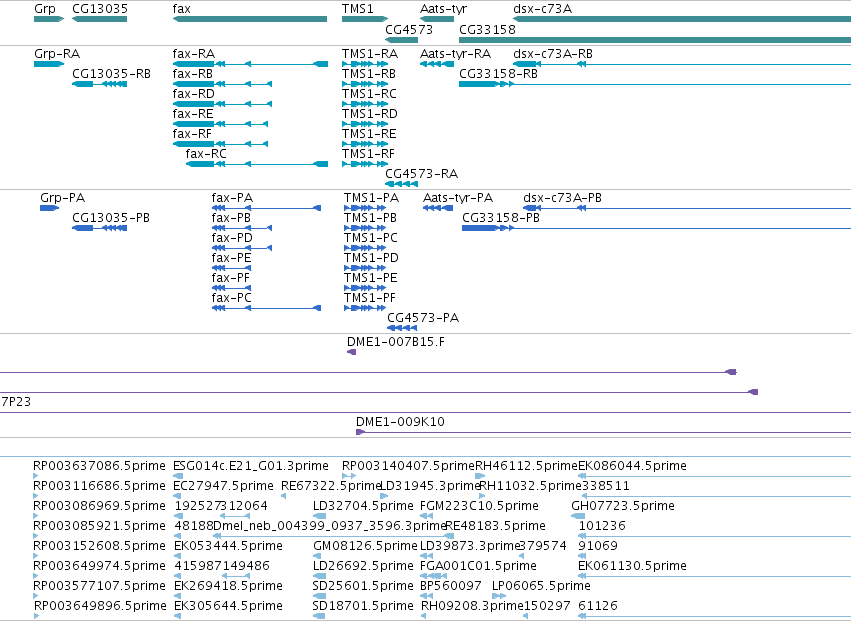The width and height of the screenshot is (851, 621).
Task: Select the TMS1-RD transcript label
Action: click(370, 114)
